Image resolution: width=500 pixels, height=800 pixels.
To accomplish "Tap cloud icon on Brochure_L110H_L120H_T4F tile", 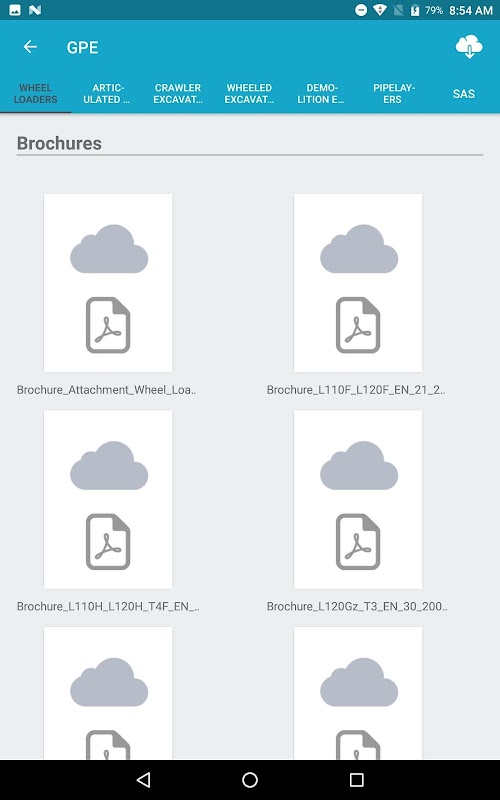I will tap(109, 465).
